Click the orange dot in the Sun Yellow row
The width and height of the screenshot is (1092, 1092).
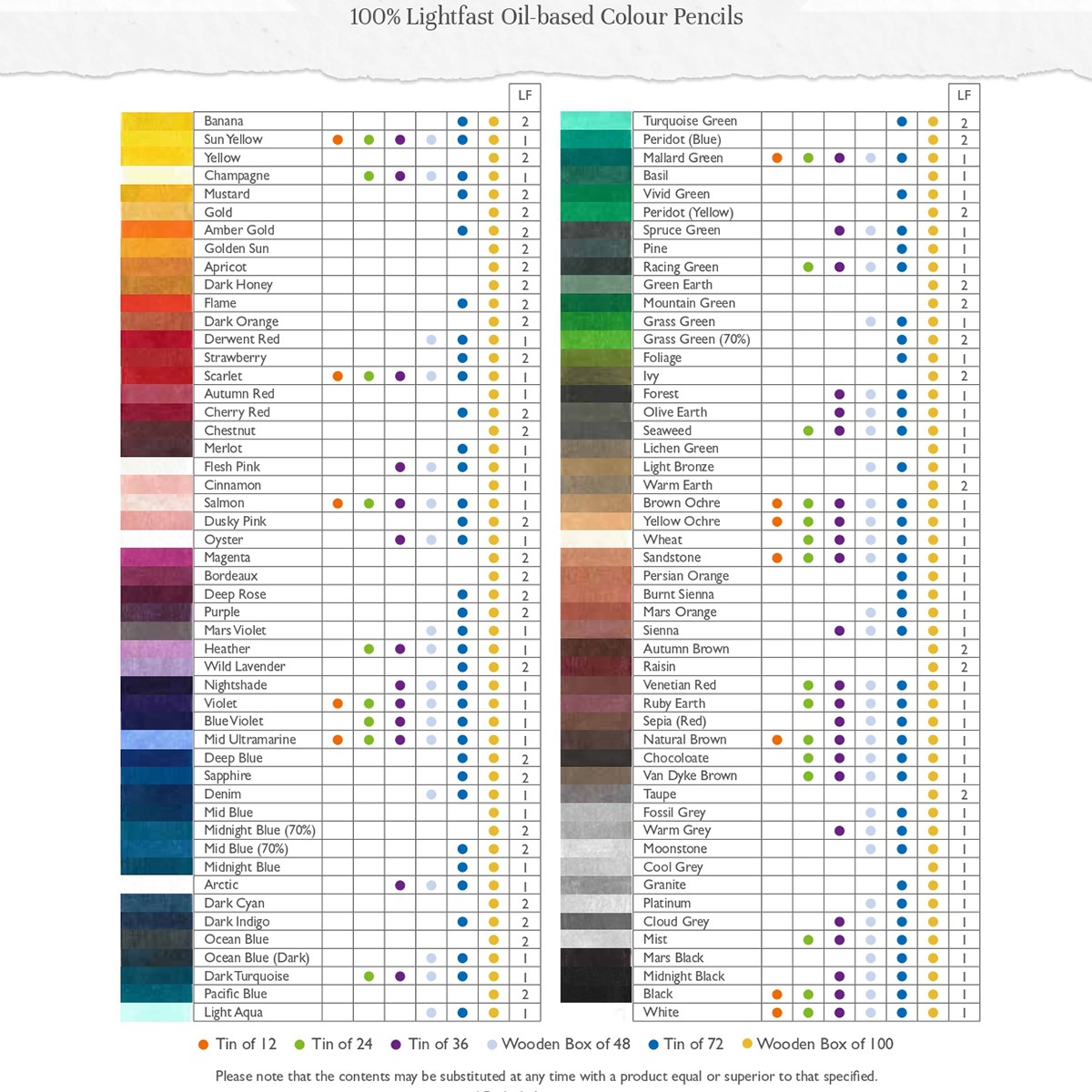[x=338, y=140]
